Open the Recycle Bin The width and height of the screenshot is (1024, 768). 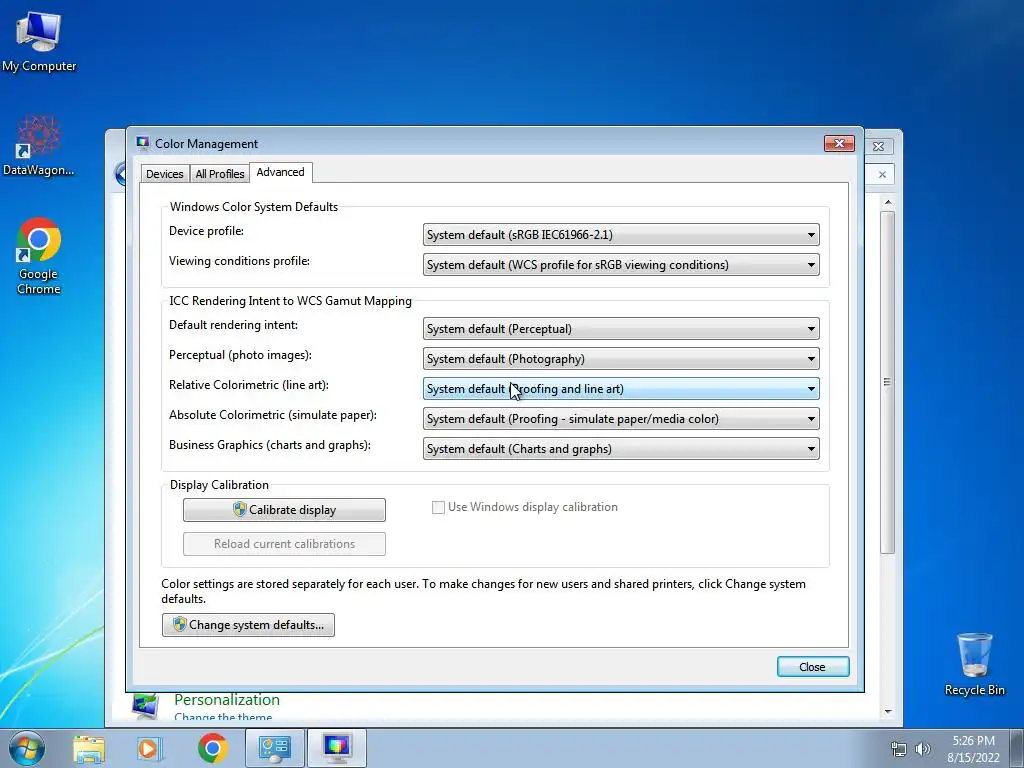click(x=974, y=664)
